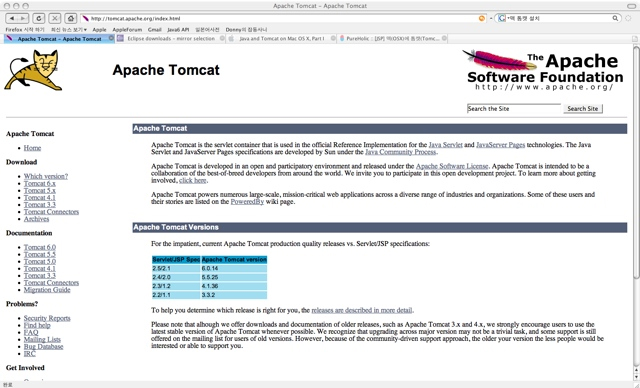
Task: Close the PureHolic tab
Action: 444,38
